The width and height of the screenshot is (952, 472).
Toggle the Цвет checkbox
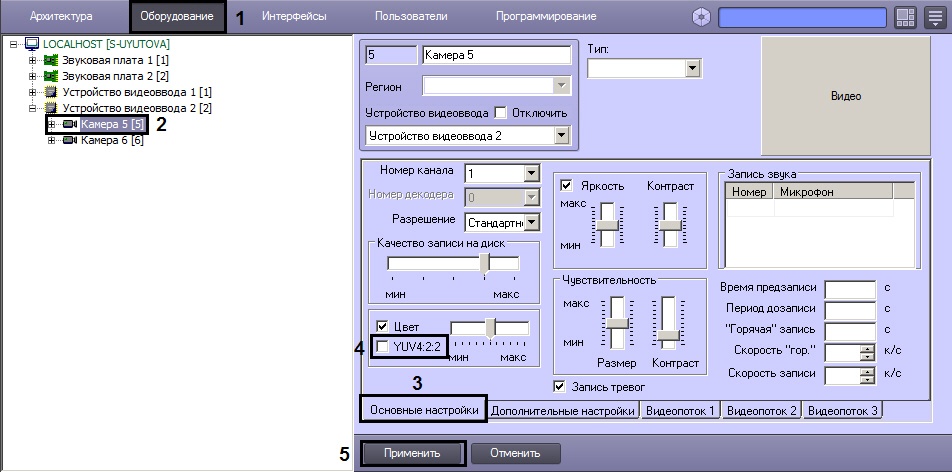(382, 327)
